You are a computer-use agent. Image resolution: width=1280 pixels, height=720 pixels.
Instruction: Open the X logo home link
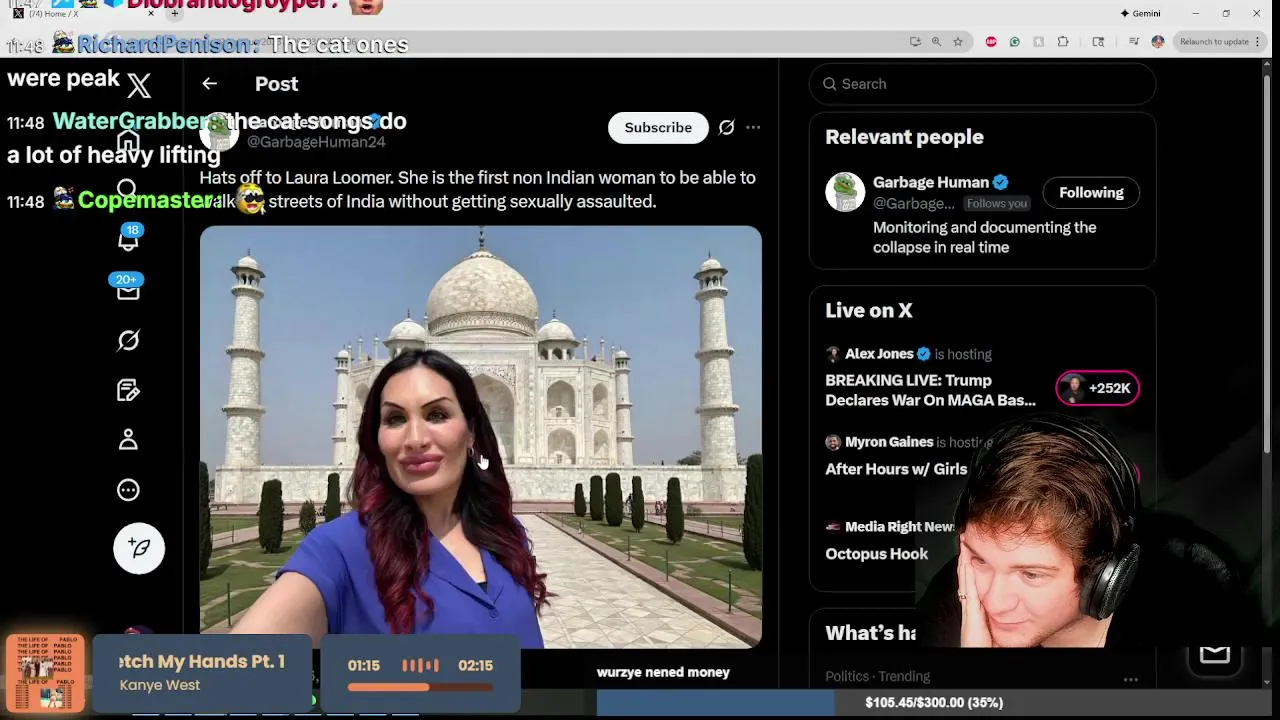pyautogui.click(x=139, y=86)
